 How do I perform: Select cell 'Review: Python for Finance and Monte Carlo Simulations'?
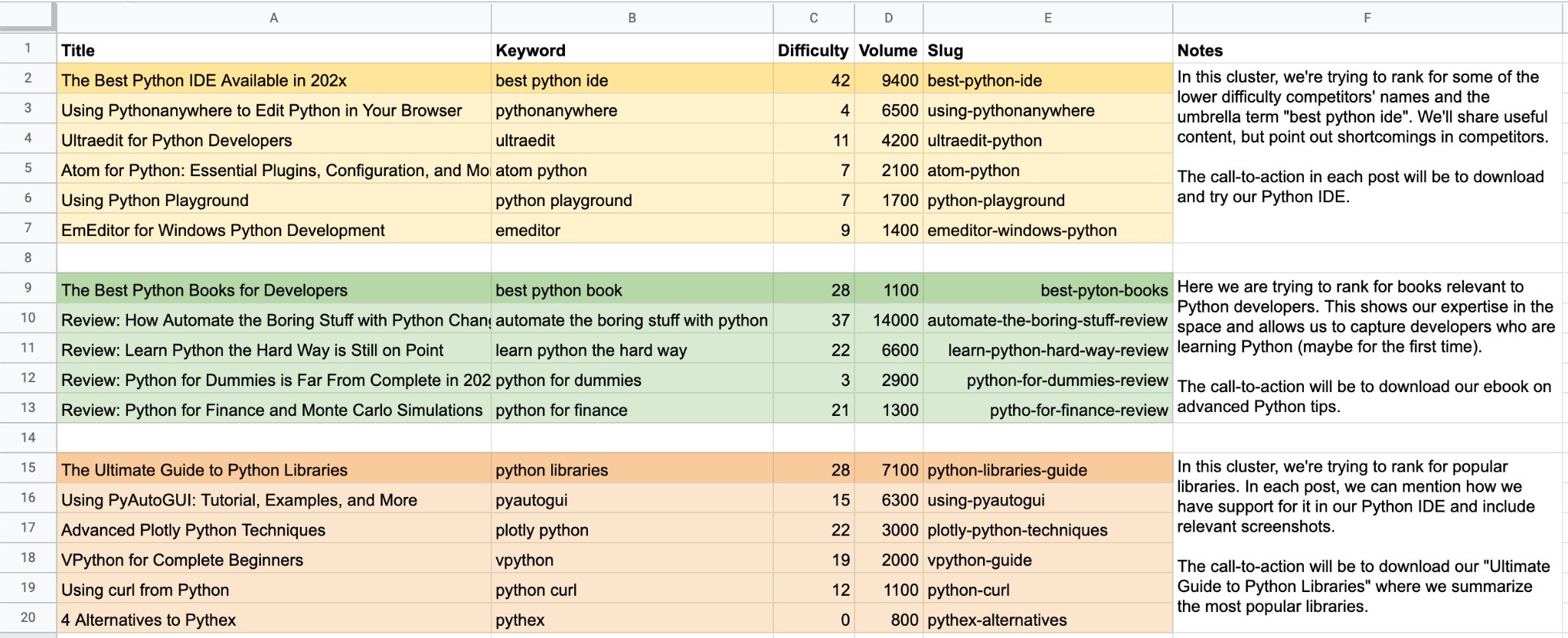coord(274,408)
